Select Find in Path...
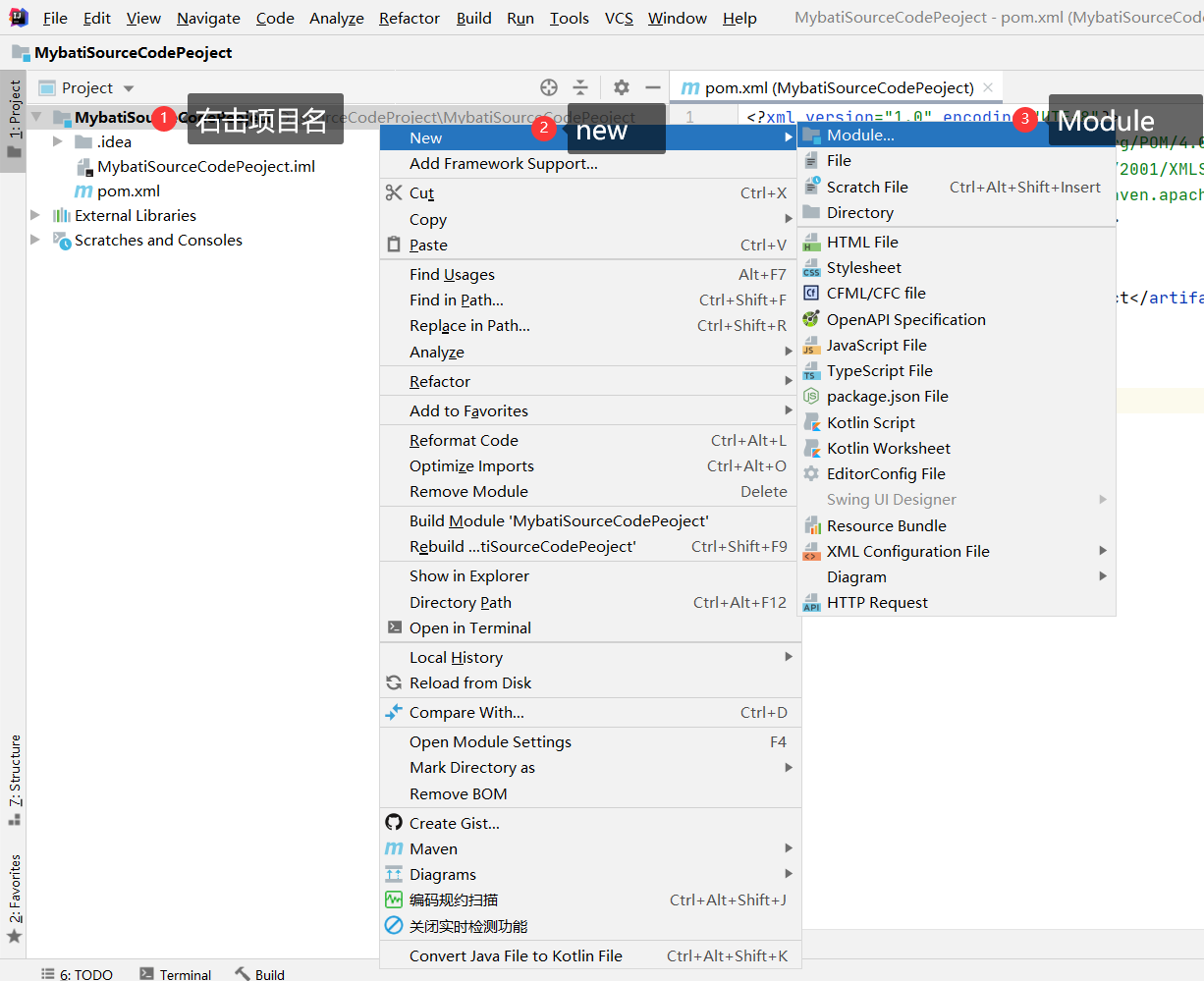Screen dimensions: 1204x981 pyautogui.click(x=589, y=300)
